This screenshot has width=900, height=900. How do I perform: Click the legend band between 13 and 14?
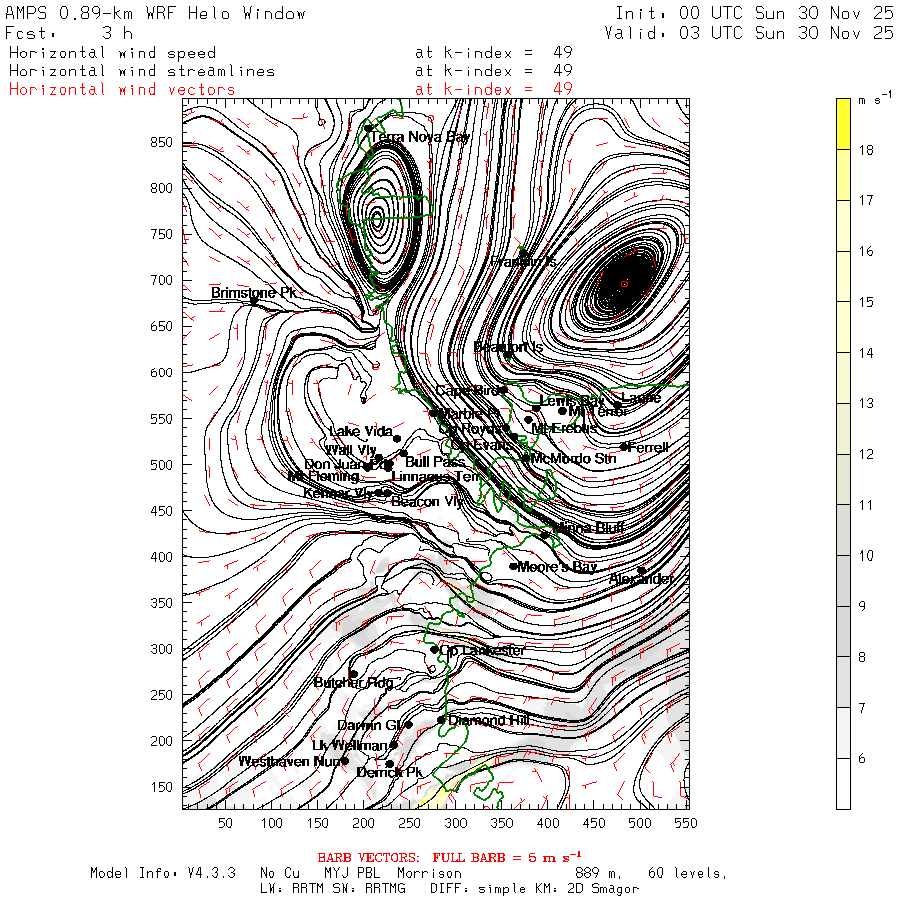[843, 378]
